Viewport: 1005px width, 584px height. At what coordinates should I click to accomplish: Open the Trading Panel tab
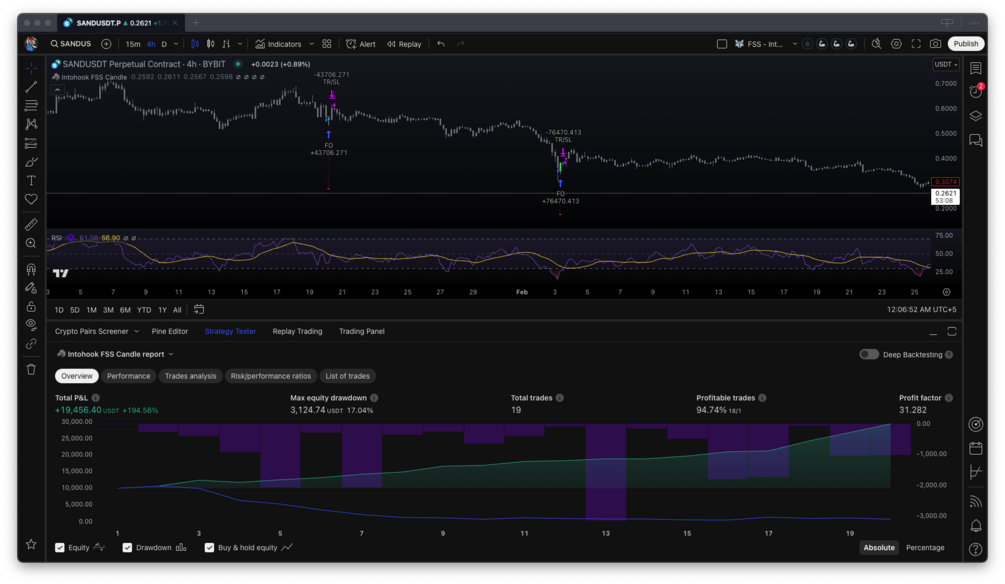(361, 331)
